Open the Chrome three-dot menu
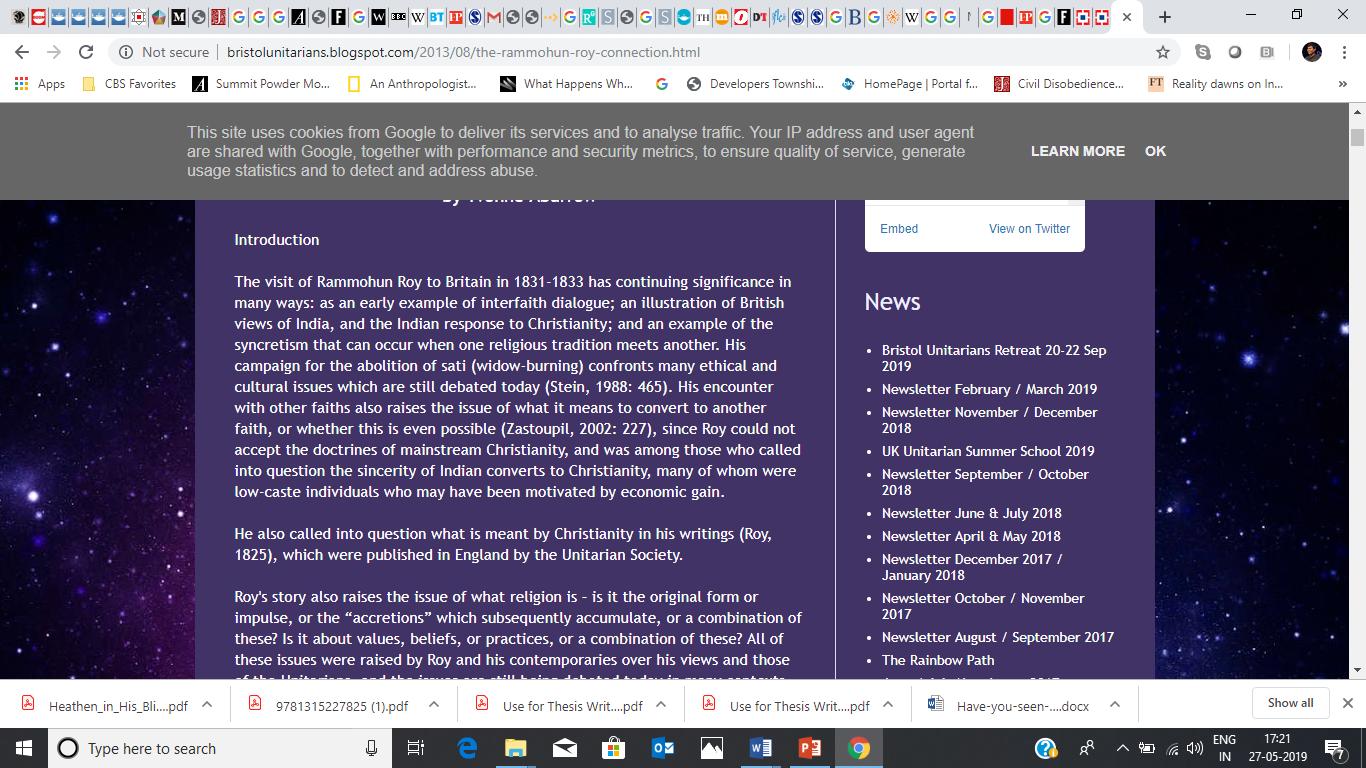The width and height of the screenshot is (1366, 768). [1343, 52]
